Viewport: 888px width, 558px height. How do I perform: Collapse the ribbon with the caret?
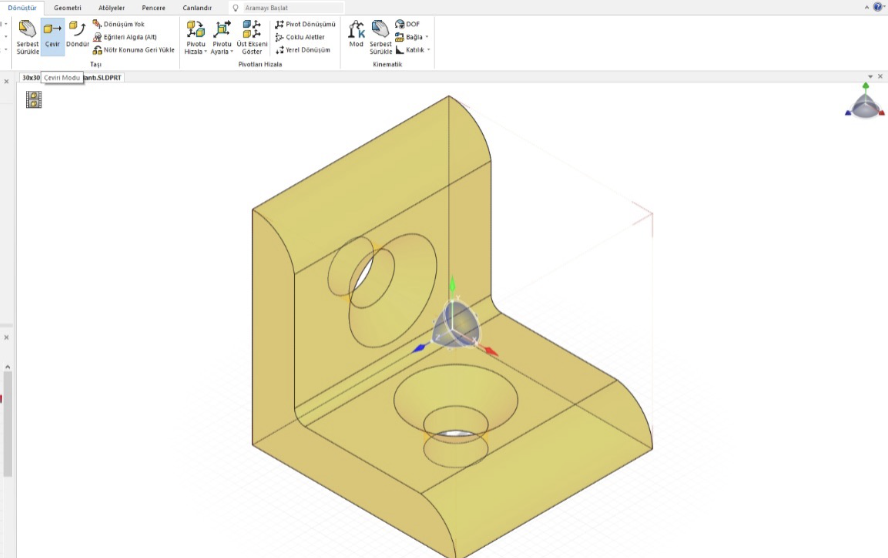point(866,7)
